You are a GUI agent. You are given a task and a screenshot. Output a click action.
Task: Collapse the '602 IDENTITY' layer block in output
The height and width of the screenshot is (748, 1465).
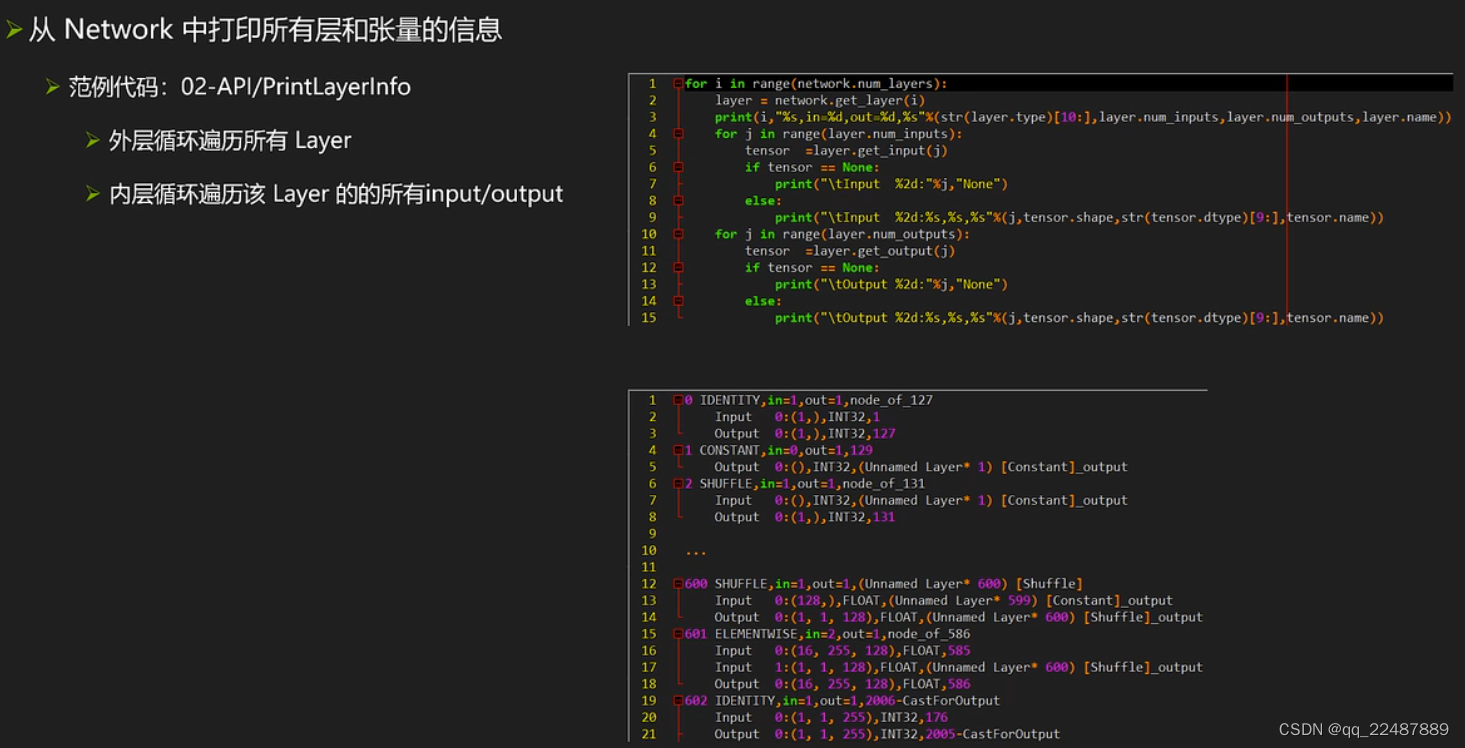678,701
